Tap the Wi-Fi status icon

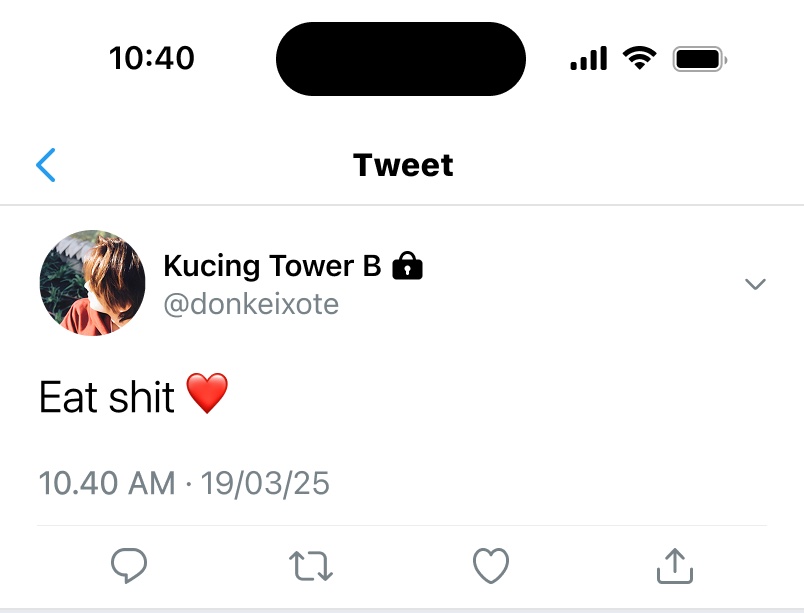(639, 58)
